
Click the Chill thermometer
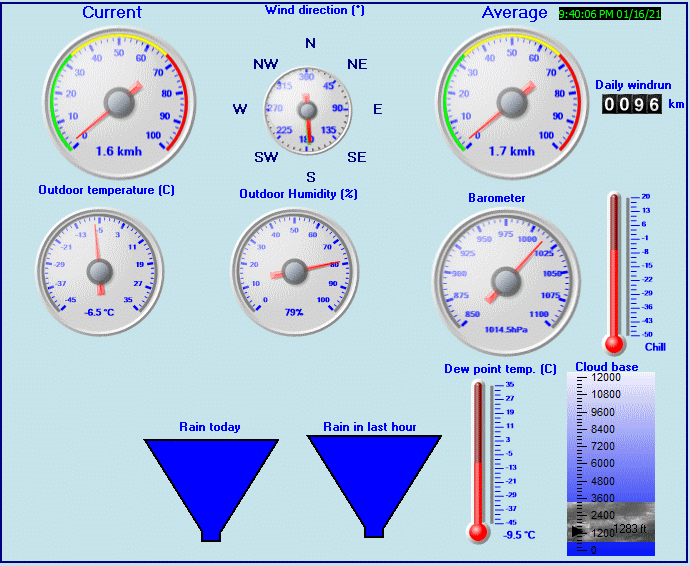(615, 272)
